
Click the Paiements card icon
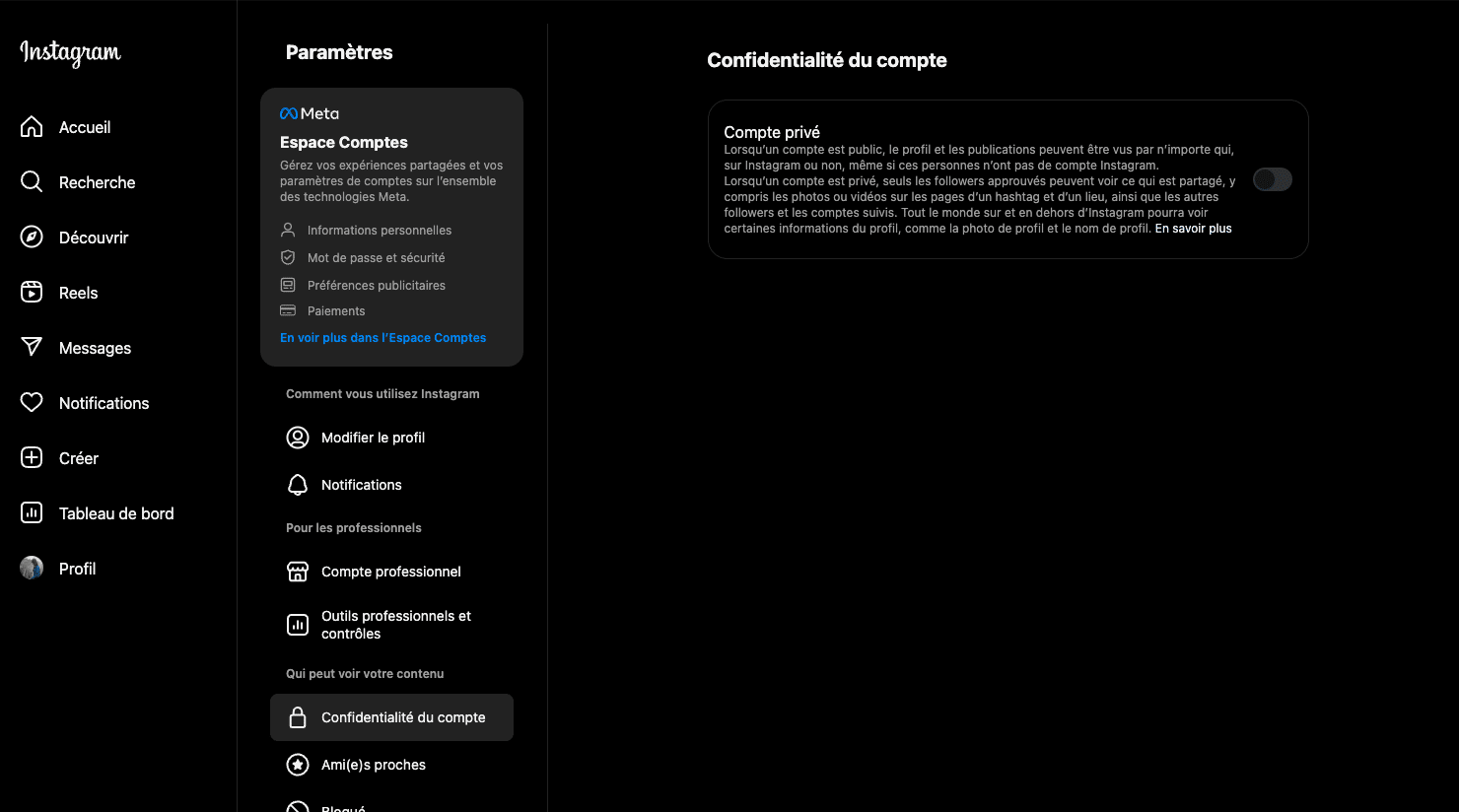coord(288,310)
